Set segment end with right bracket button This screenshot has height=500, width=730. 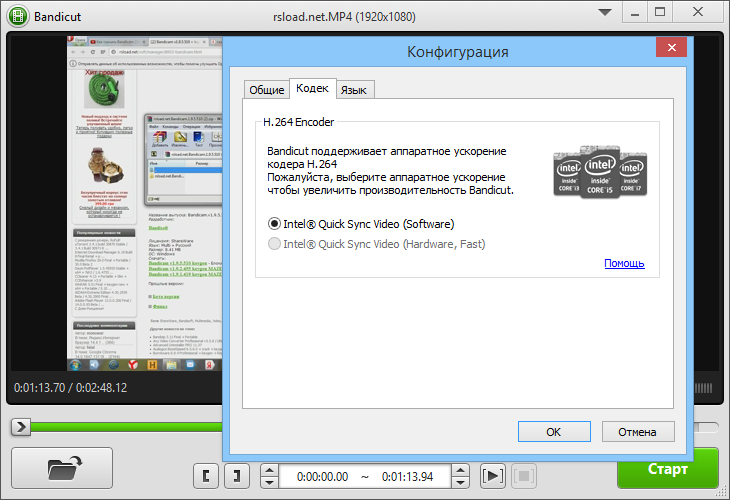tap(237, 476)
